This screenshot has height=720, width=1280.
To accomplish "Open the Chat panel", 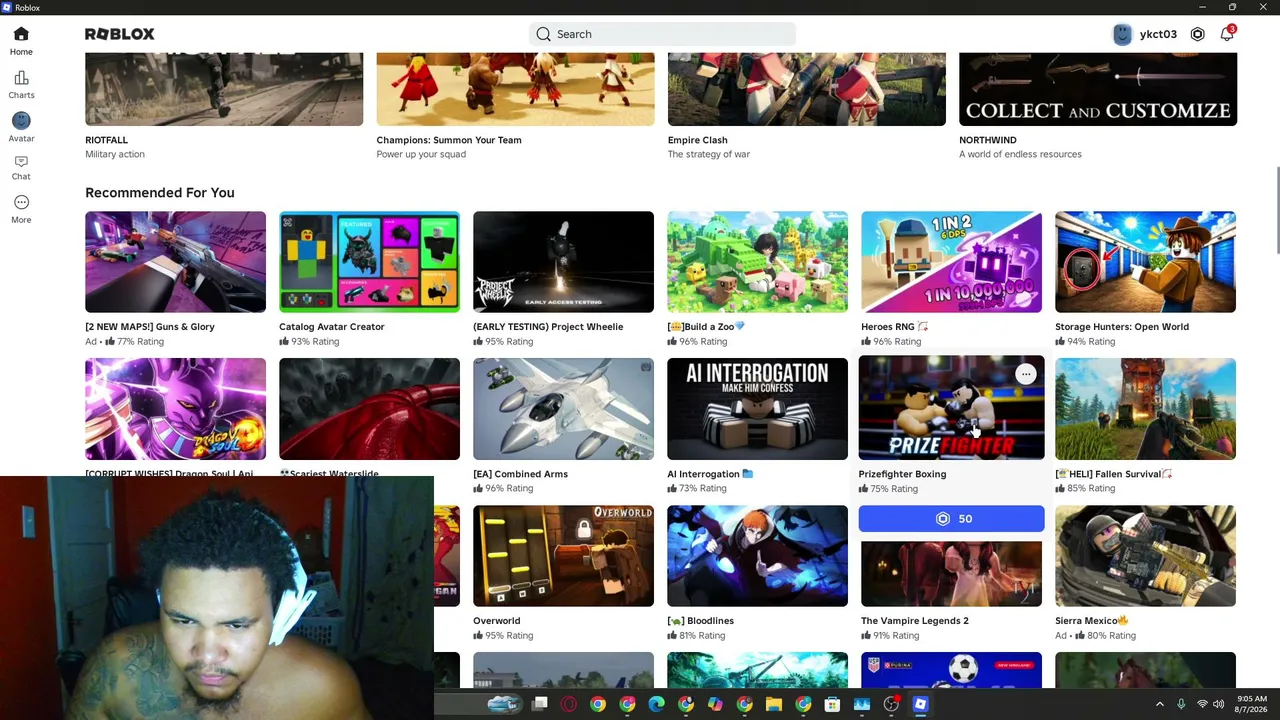I will [21, 167].
